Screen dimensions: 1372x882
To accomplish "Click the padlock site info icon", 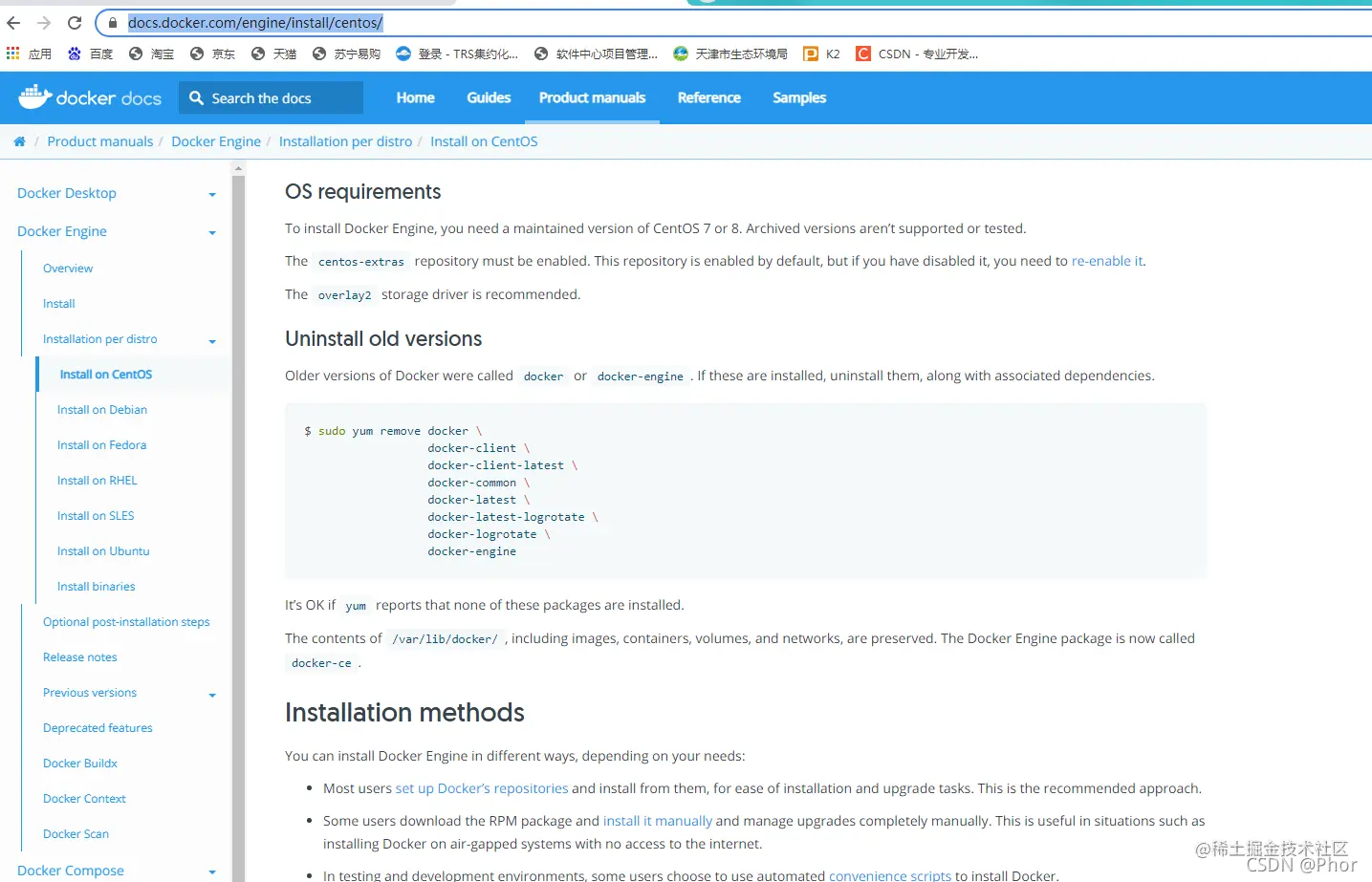I will click(x=113, y=23).
